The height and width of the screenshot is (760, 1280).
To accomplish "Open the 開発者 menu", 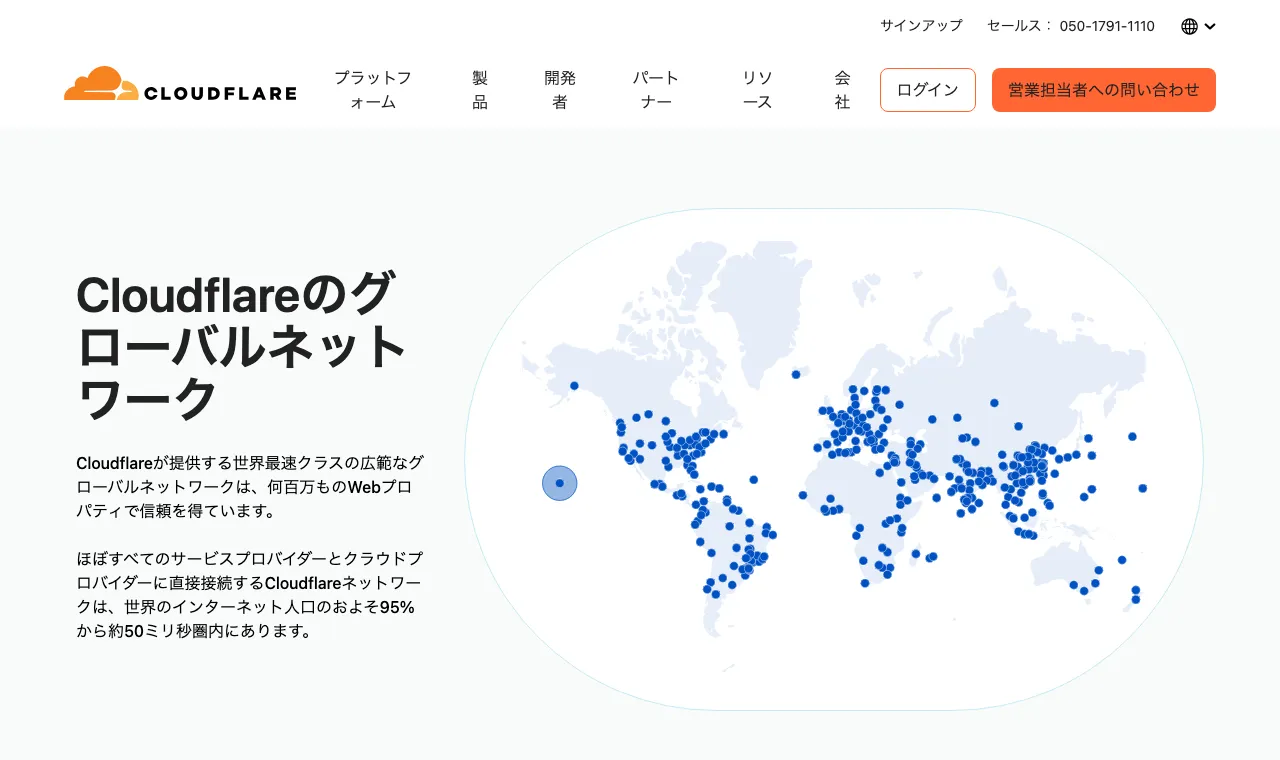I will 560,90.
